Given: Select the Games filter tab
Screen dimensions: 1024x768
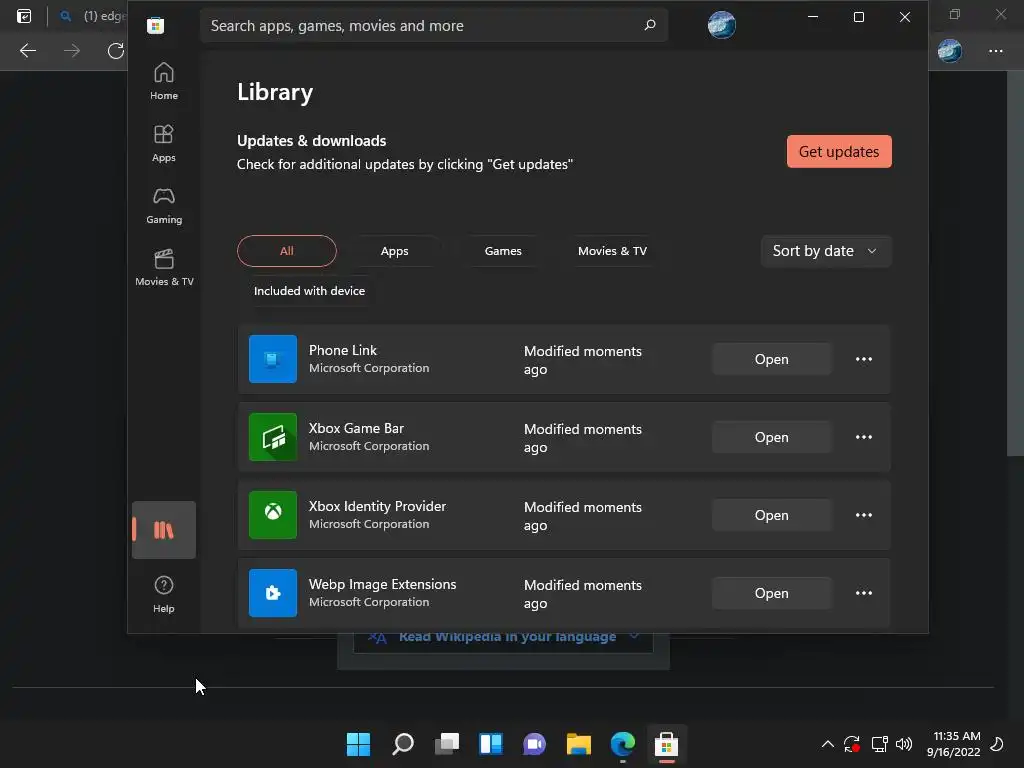Looking at the screenshot, I should [503, 251].
